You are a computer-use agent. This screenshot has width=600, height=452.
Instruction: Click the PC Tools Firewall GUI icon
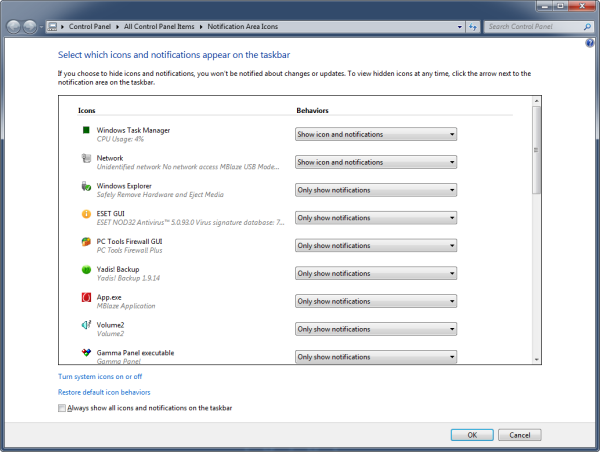(86, 243)
